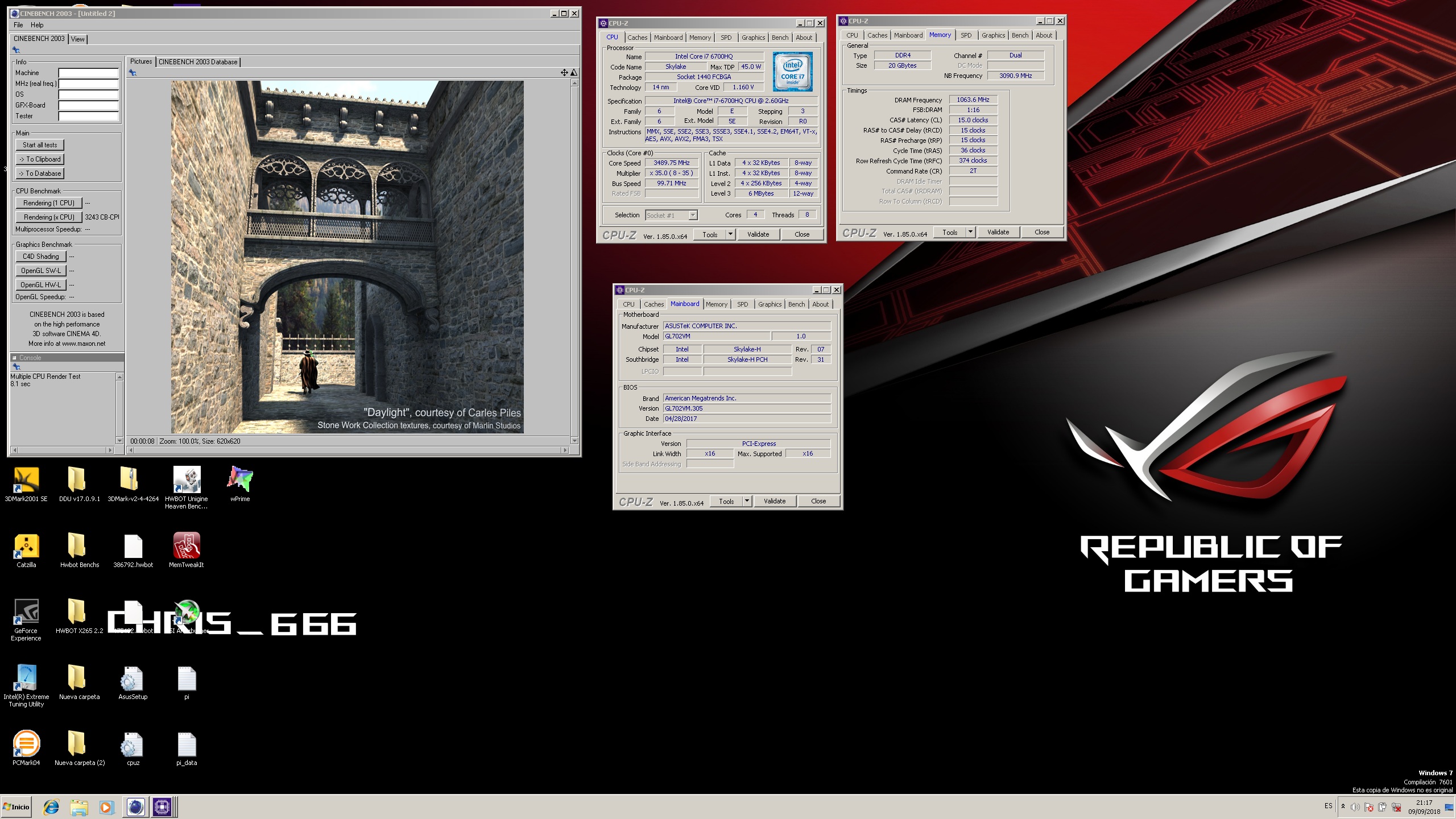The width and height of the screenshot is (1456, 819).
Task: Launch the wPrime desktop icon
Action: (x=239, y=484)
